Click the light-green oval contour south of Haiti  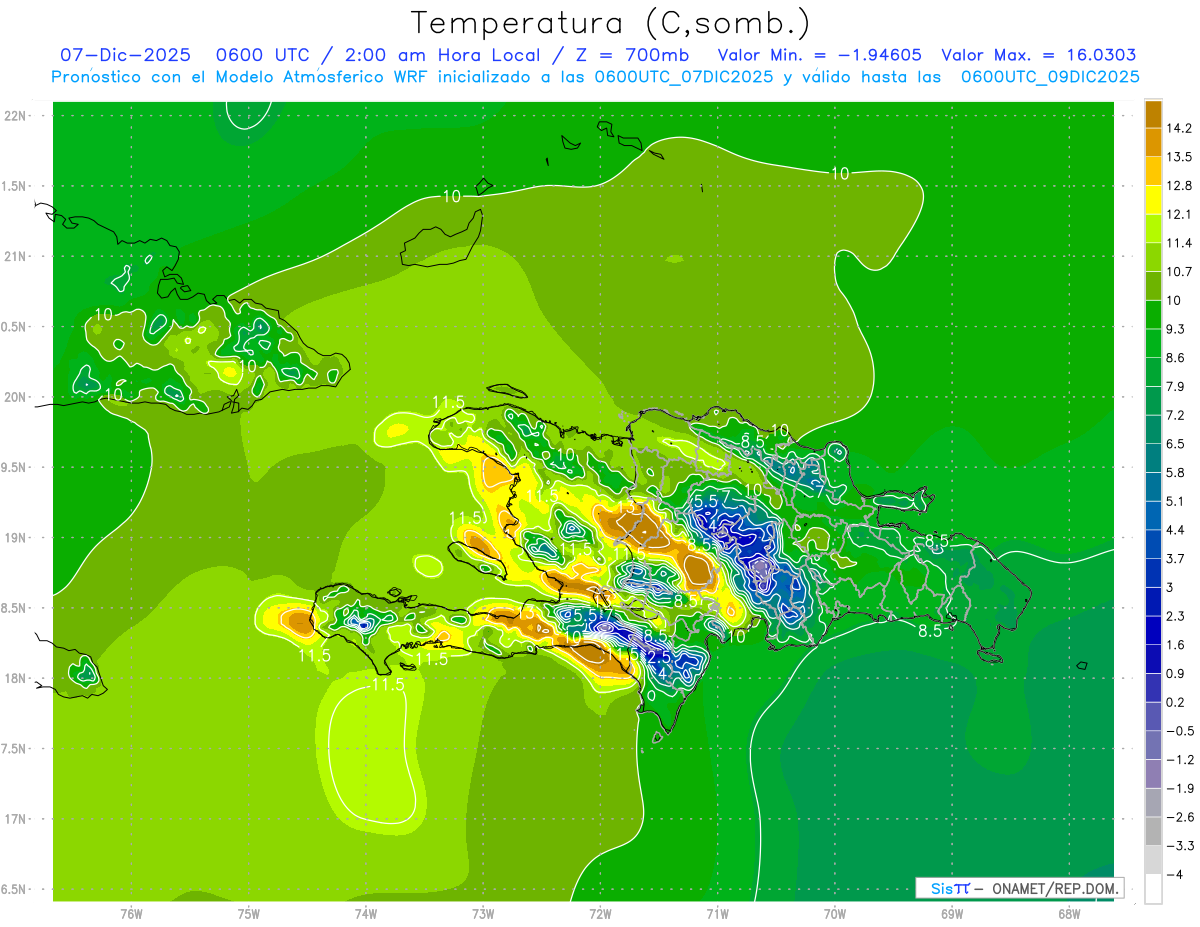click(x=368, y=750)
